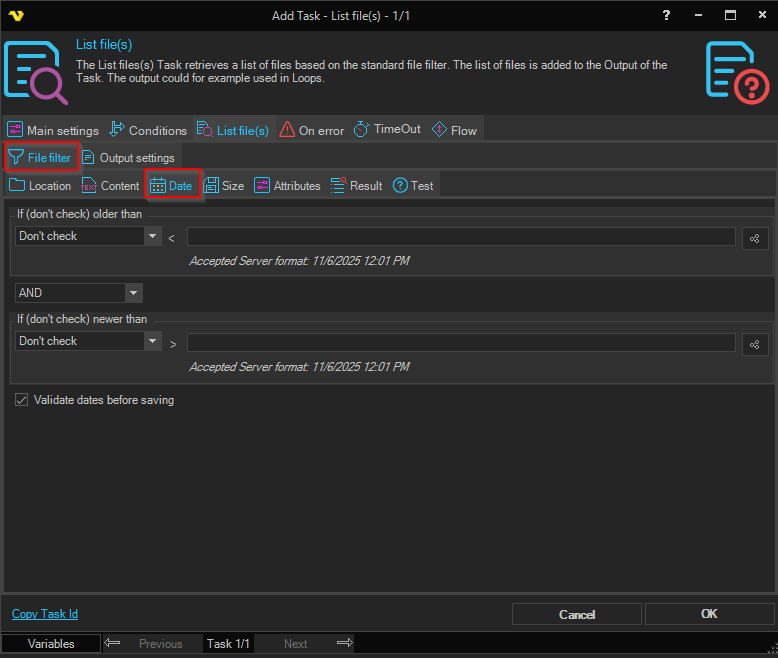
Task: Click the Copy Task Id link
Action: 45,614
